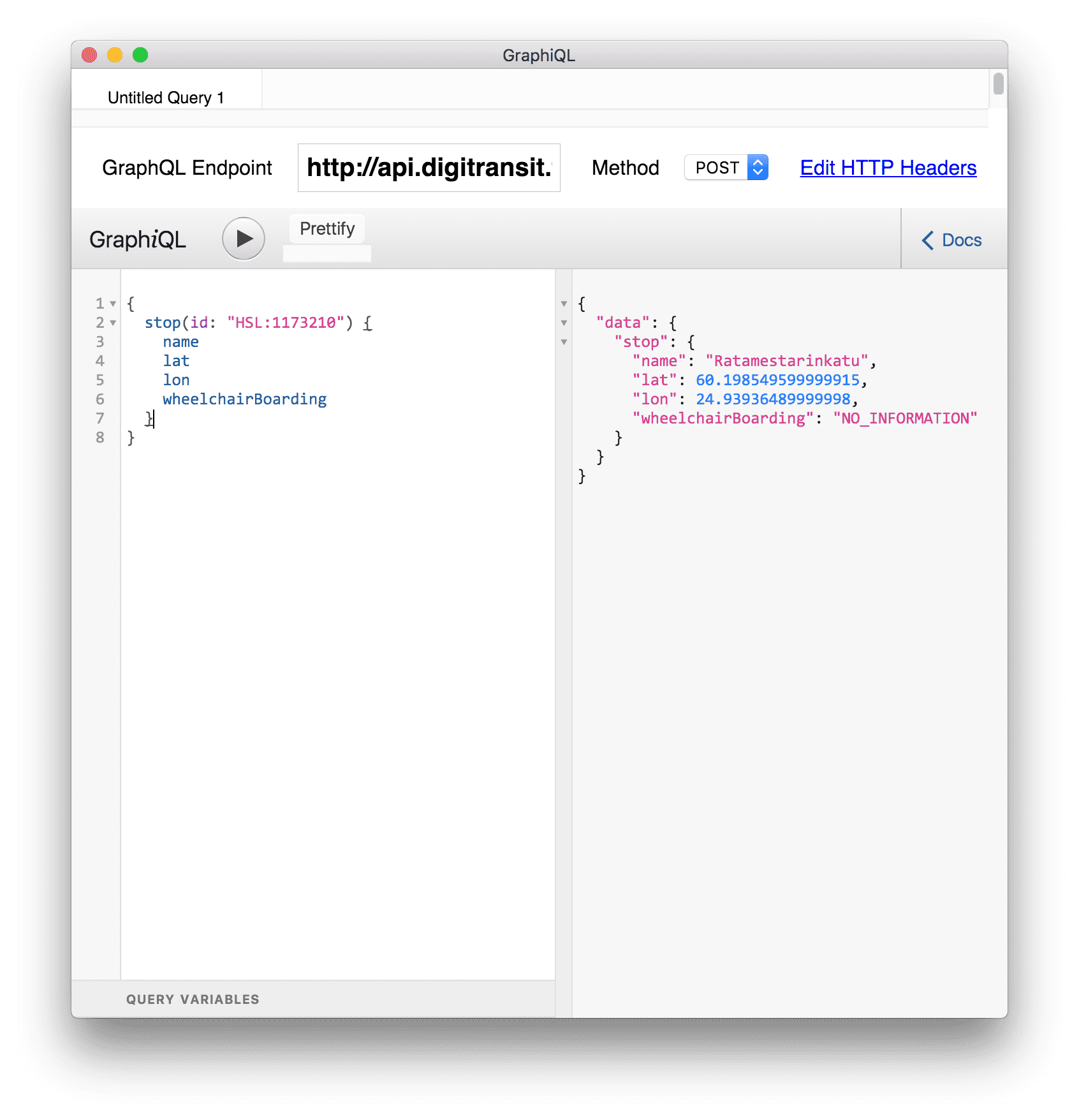Viewport: 1079px width, 1120px height.
Task: Click the "NO_INFORMATION" result value
Action: [906, 418]
